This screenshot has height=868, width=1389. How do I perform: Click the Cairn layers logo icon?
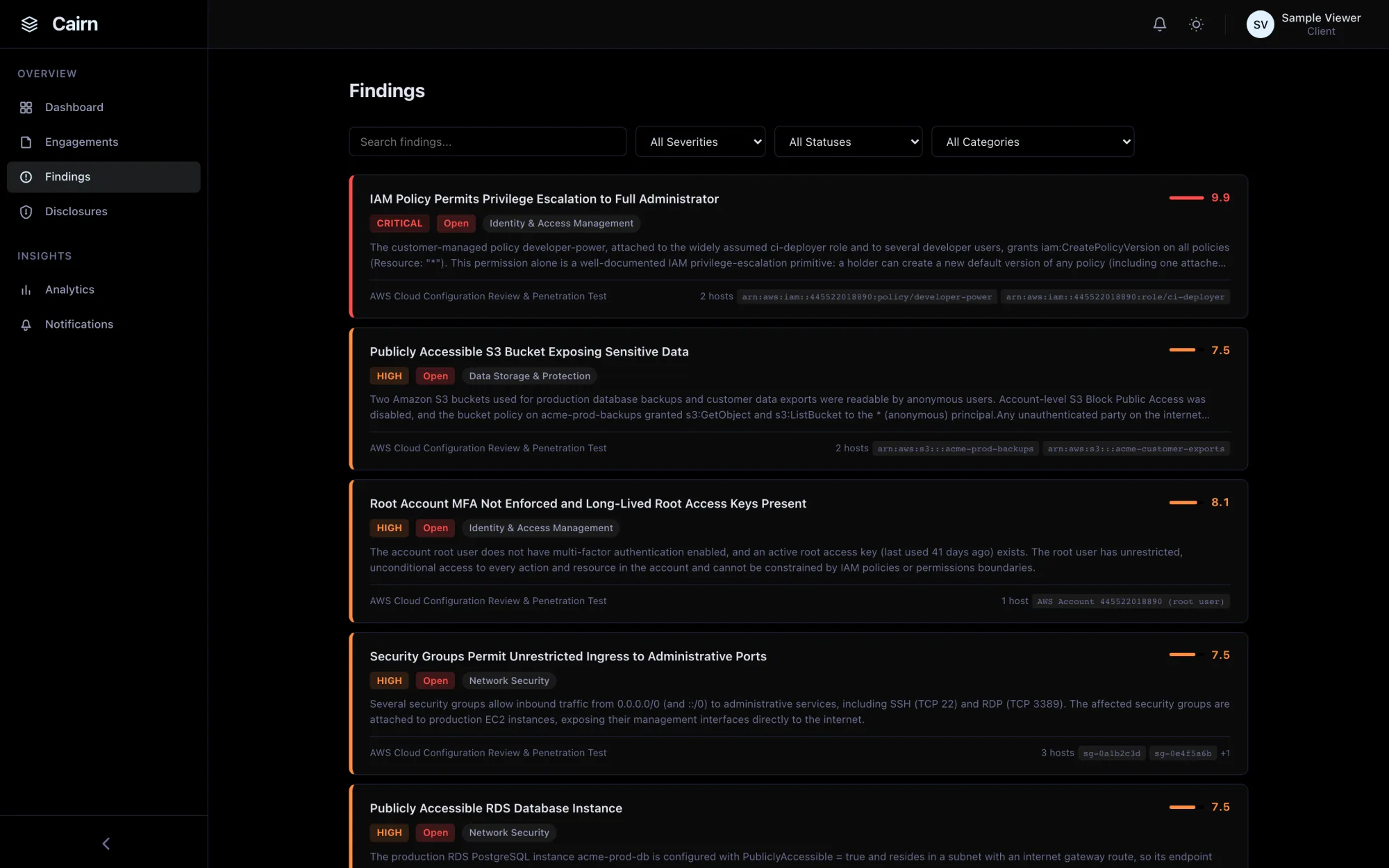click(x=29, y=24)
